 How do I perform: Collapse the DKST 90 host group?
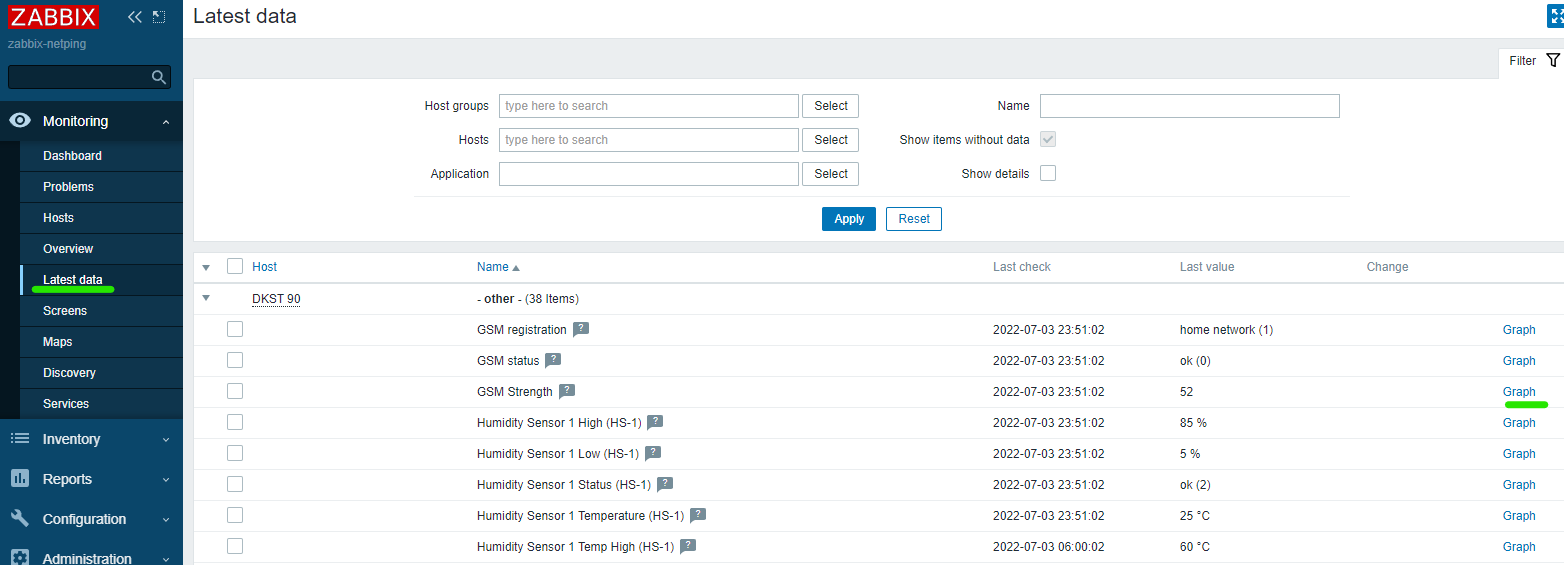coord(206,298)
